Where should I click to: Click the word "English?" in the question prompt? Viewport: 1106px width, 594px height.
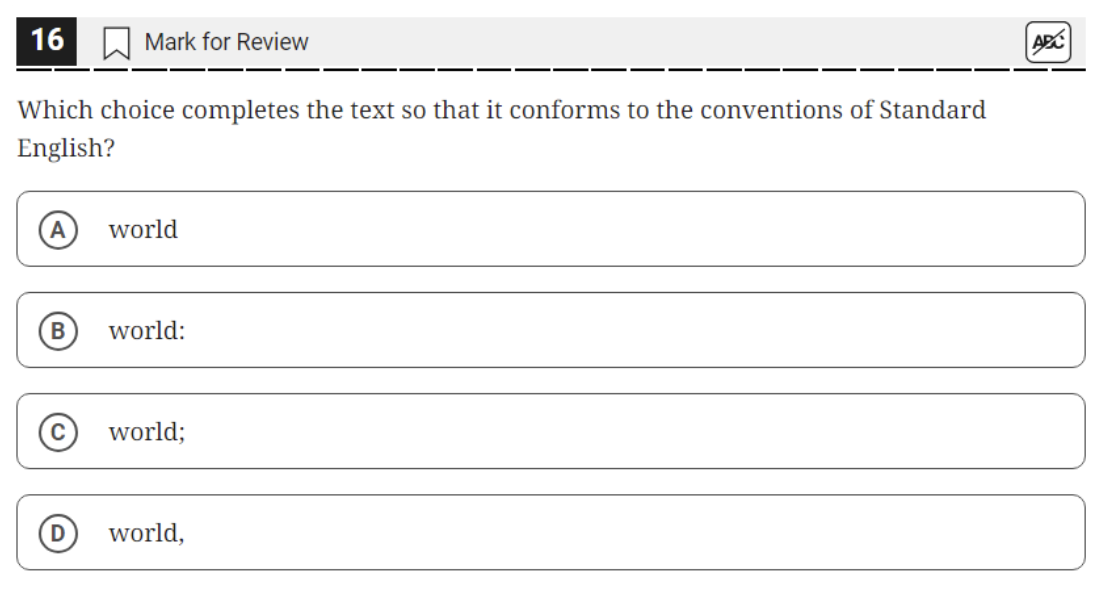[60, 148]
